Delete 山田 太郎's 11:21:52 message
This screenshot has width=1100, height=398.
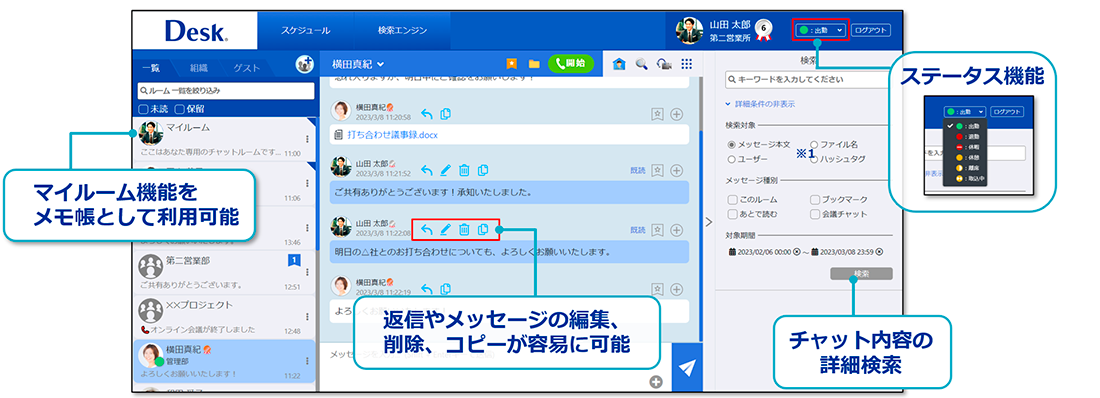click(464, 170)
